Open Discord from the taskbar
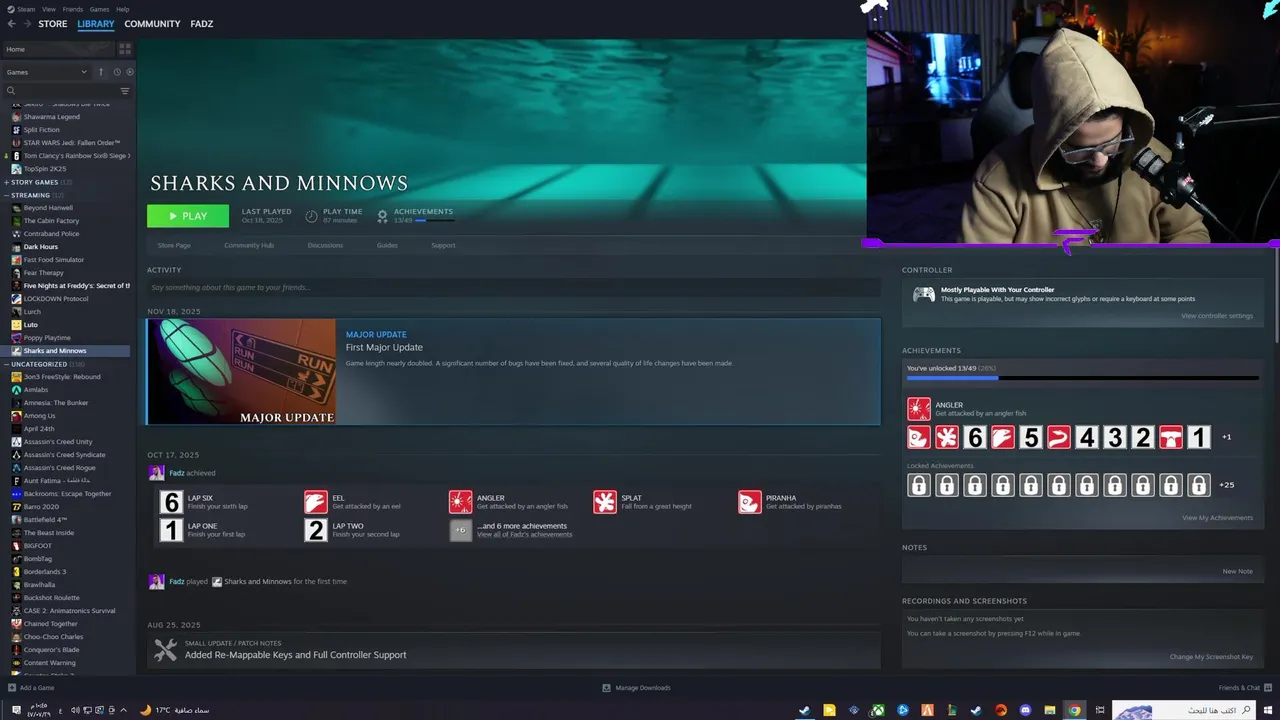The image size is (1280, 720). coord(1025,710)
